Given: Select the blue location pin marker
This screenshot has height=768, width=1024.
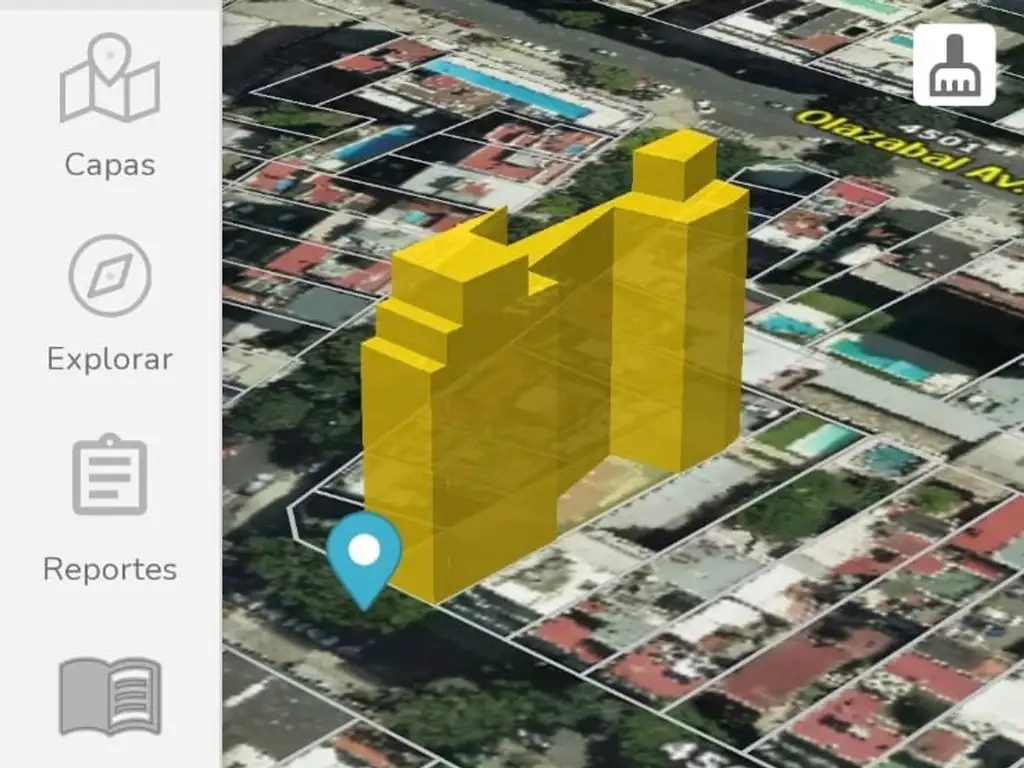Looking at the screenshot, I should click(364, 558).
